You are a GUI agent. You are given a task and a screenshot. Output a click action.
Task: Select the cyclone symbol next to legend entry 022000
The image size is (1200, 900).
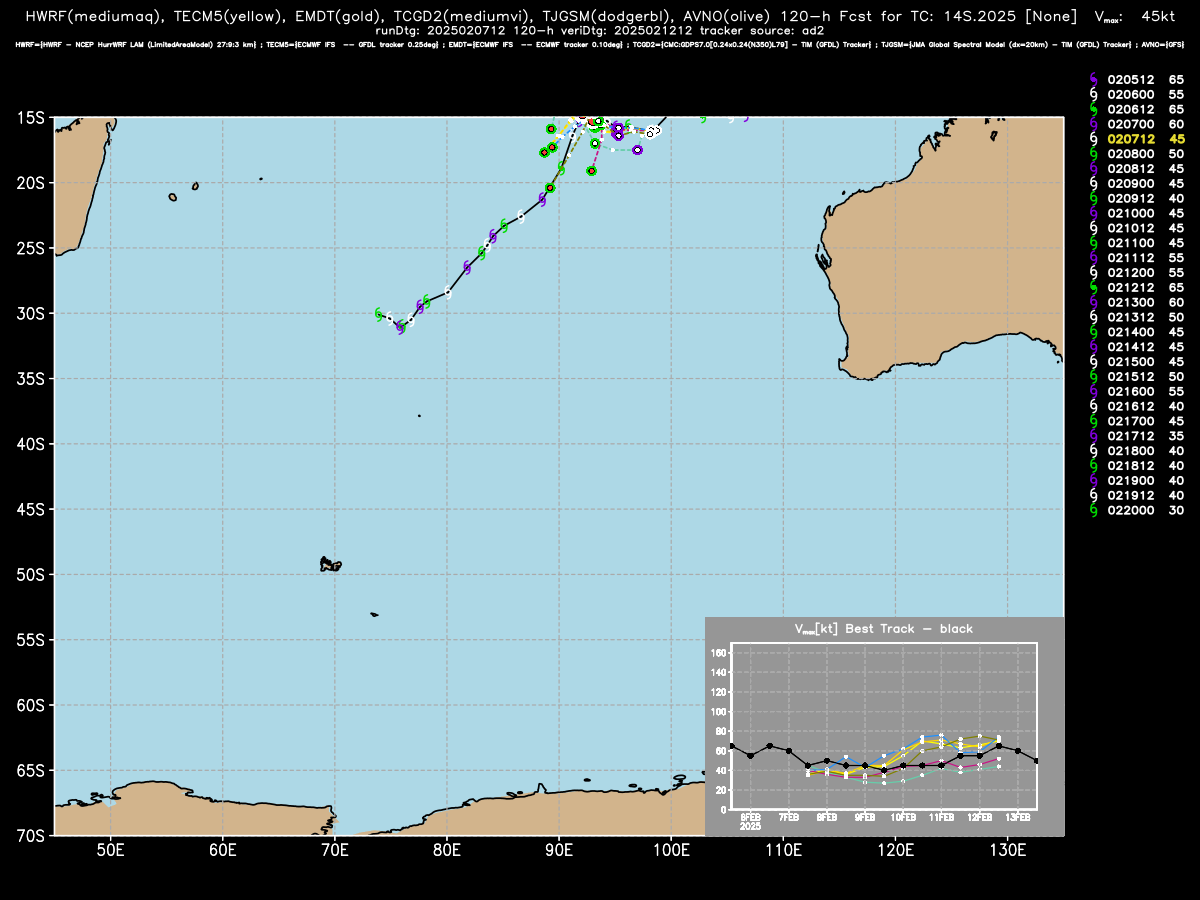(x=1094, y=510)
